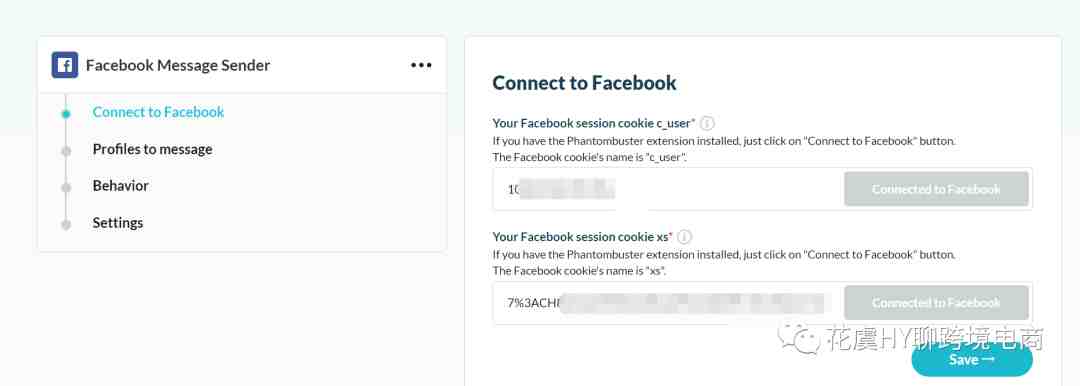Open the Behavior step
Viewport: 1080px width, 386px height.
pyautogui.click(x=121, y=186)
